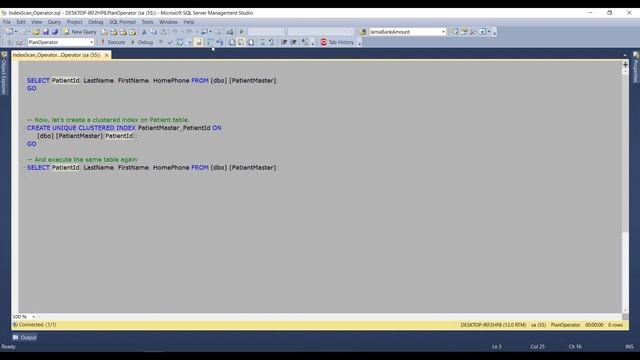The image size is (640, 360).
Task: Click the Find in Files icon
Action: [x=363, y=32]
